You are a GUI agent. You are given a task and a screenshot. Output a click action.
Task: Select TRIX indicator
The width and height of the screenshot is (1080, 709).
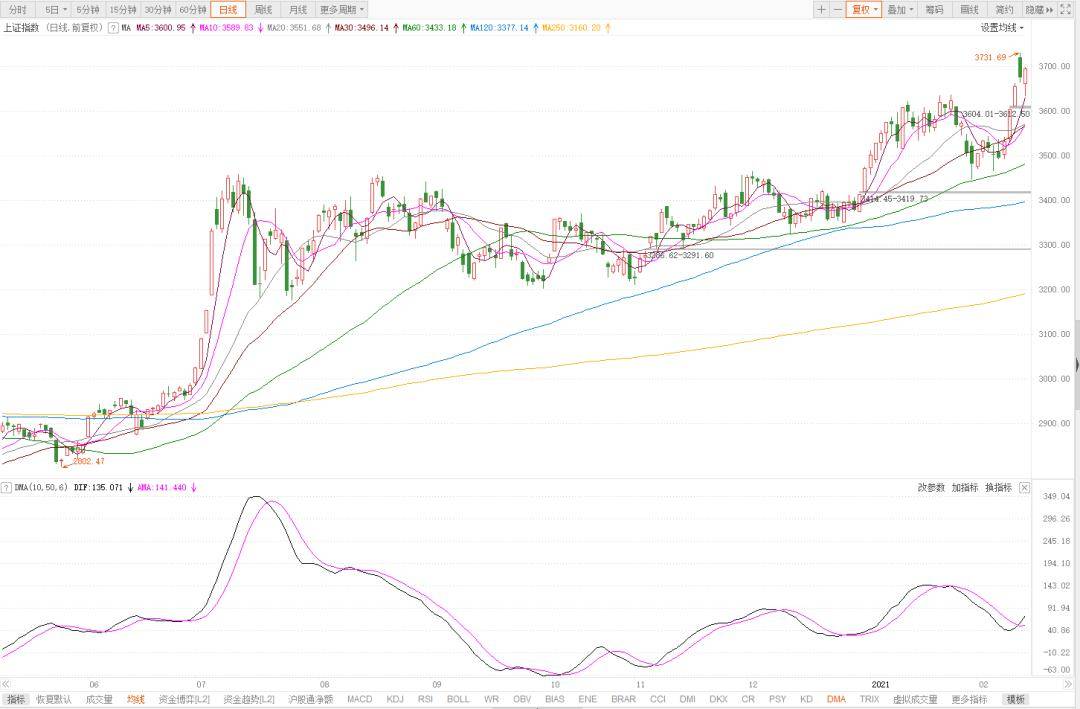(x=869, y=699)
